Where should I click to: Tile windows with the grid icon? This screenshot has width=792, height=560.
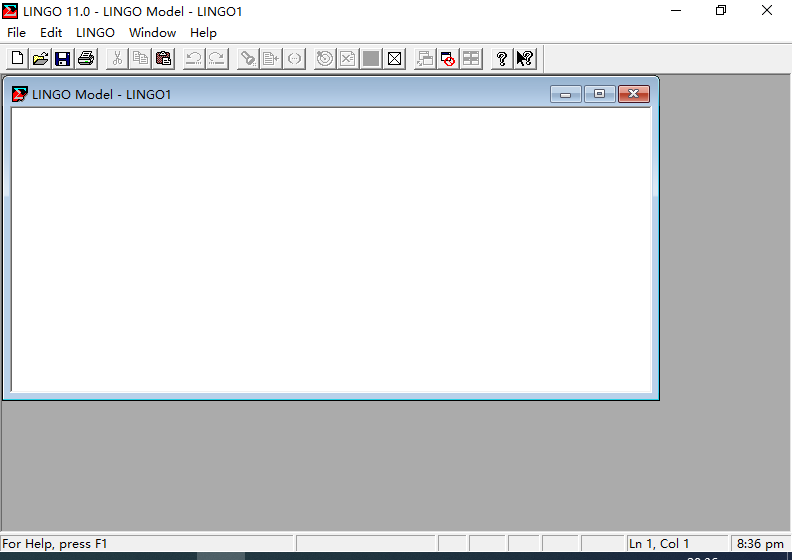click(471, 59)
